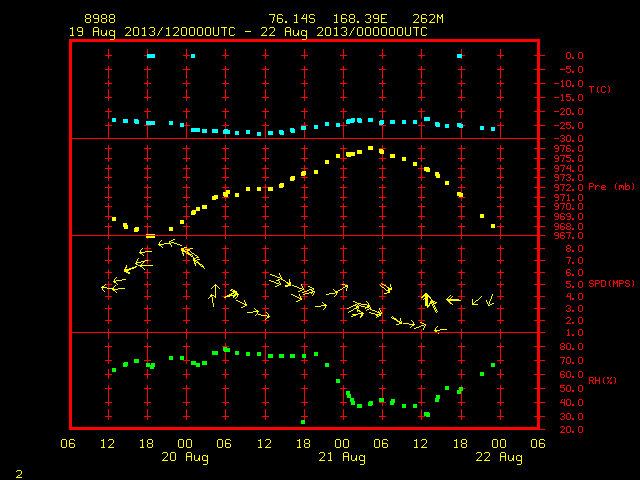Click the highest yellow pressure data point
This screenshot has width=640, height=480.
(x=370, y=148)
